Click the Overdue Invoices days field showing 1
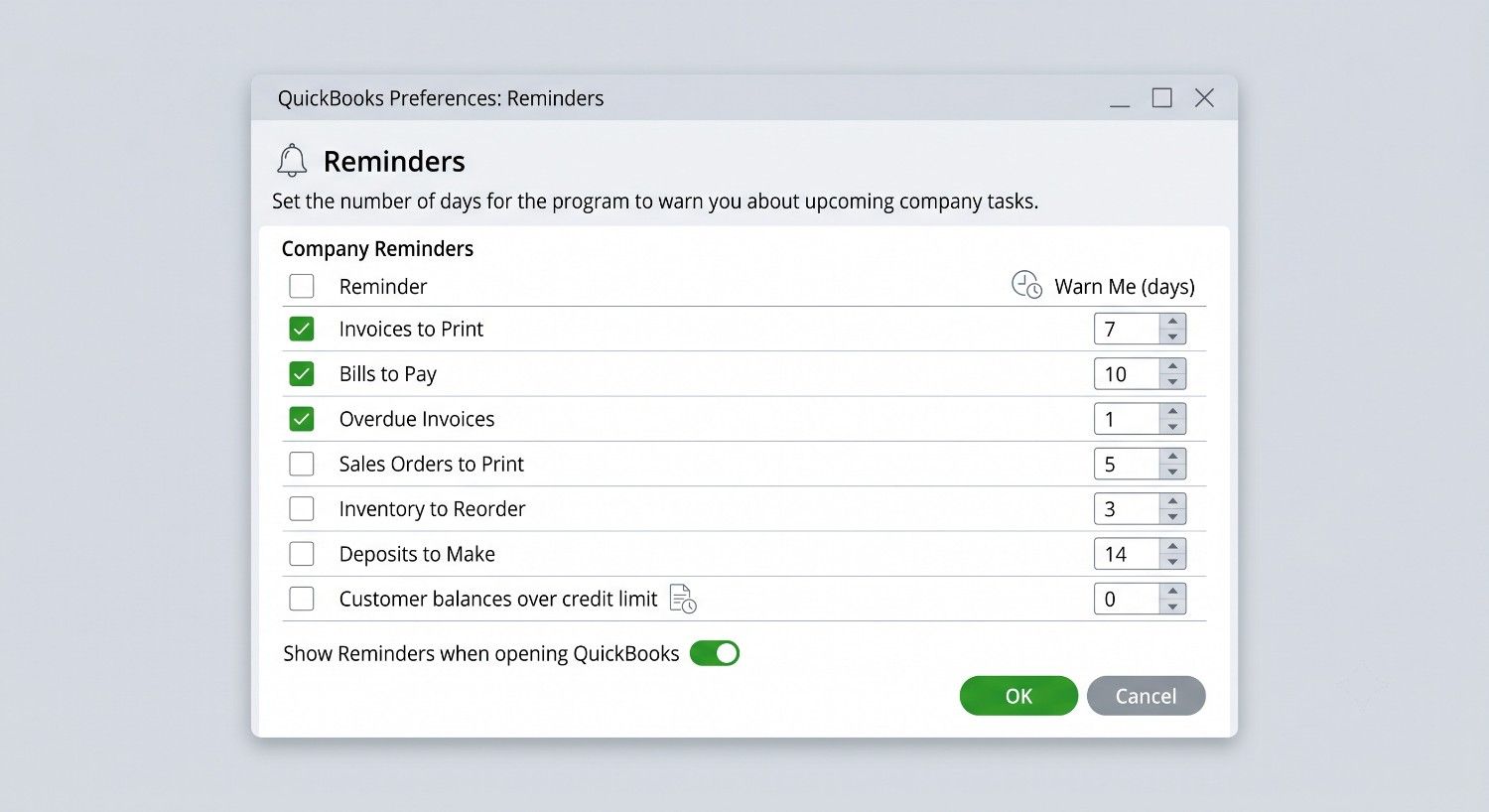This screenshot has height=812, width=1489. 1127,419
